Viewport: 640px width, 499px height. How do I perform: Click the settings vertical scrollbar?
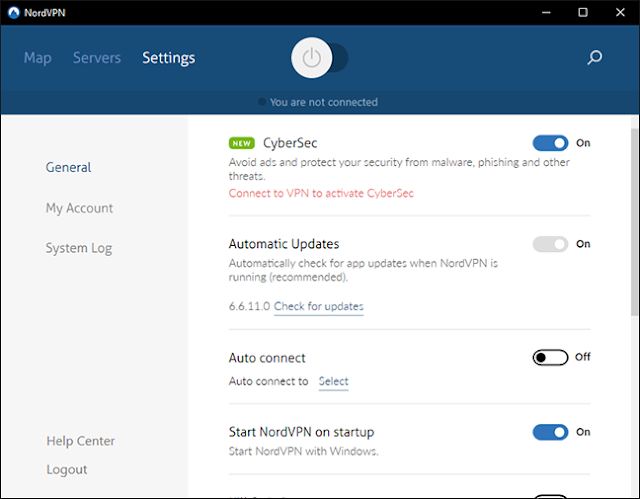pos(634,222)
